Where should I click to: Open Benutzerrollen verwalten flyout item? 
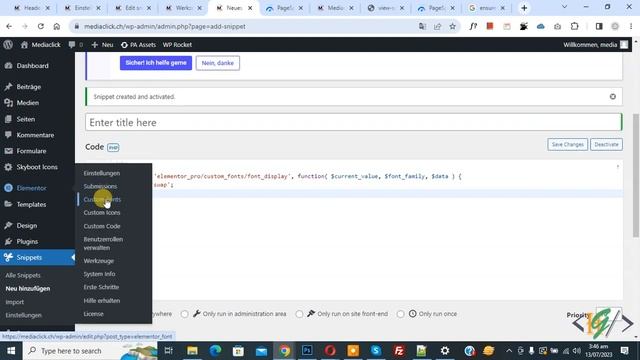click(x=103, y=243)
